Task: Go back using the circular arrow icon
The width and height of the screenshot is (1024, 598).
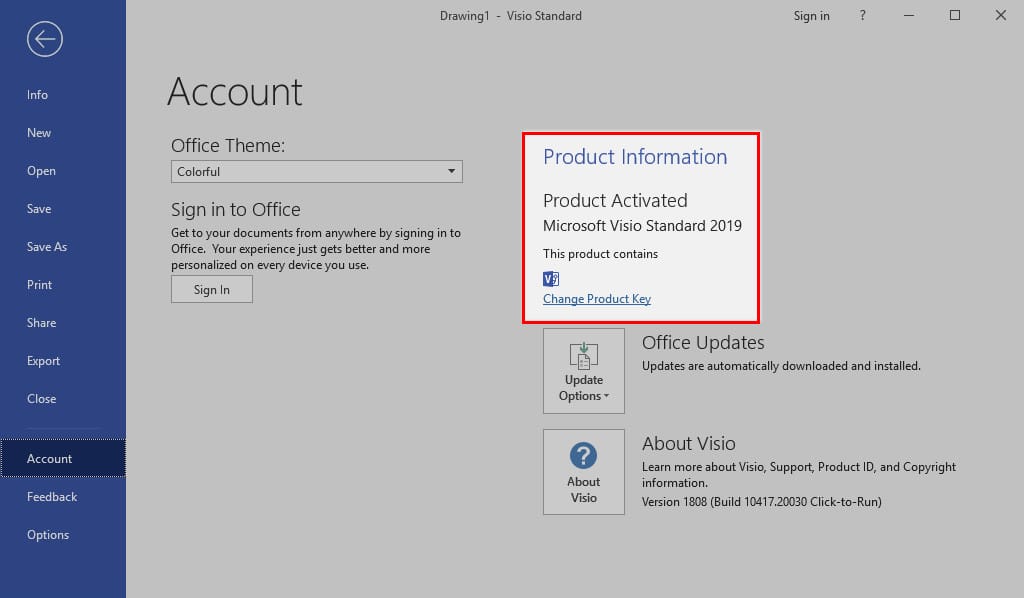Action: 45,39
